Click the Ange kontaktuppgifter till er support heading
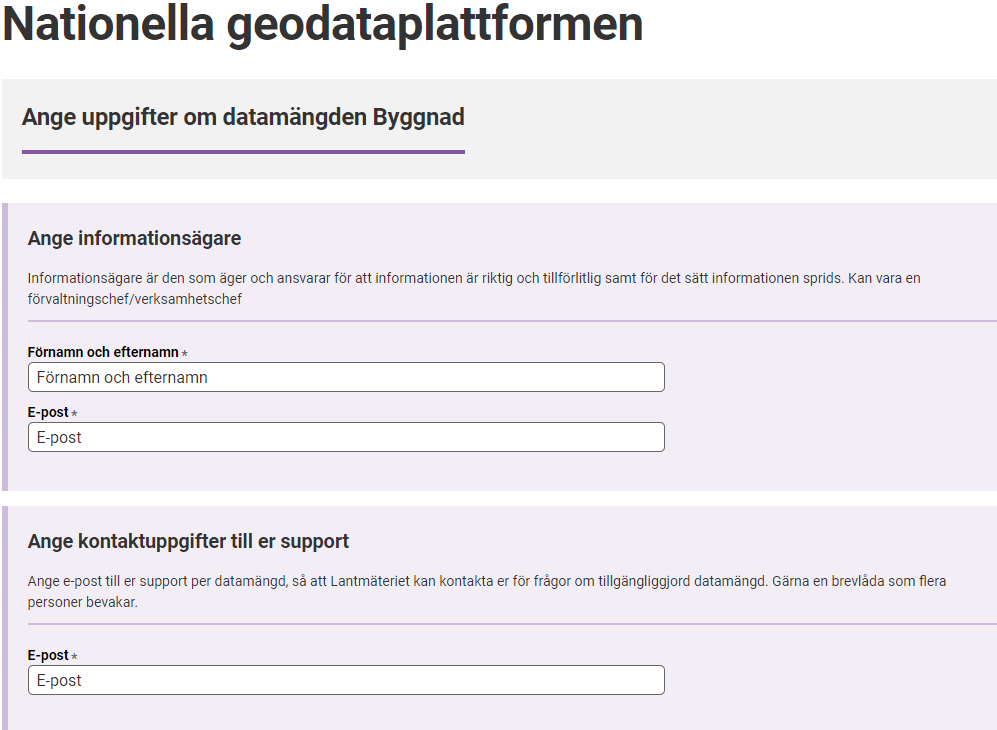 click(188, 541)
